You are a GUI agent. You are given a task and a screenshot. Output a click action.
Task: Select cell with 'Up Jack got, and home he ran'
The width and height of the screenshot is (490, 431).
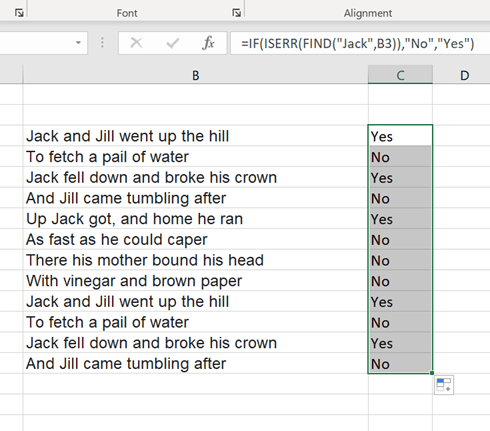196,219
